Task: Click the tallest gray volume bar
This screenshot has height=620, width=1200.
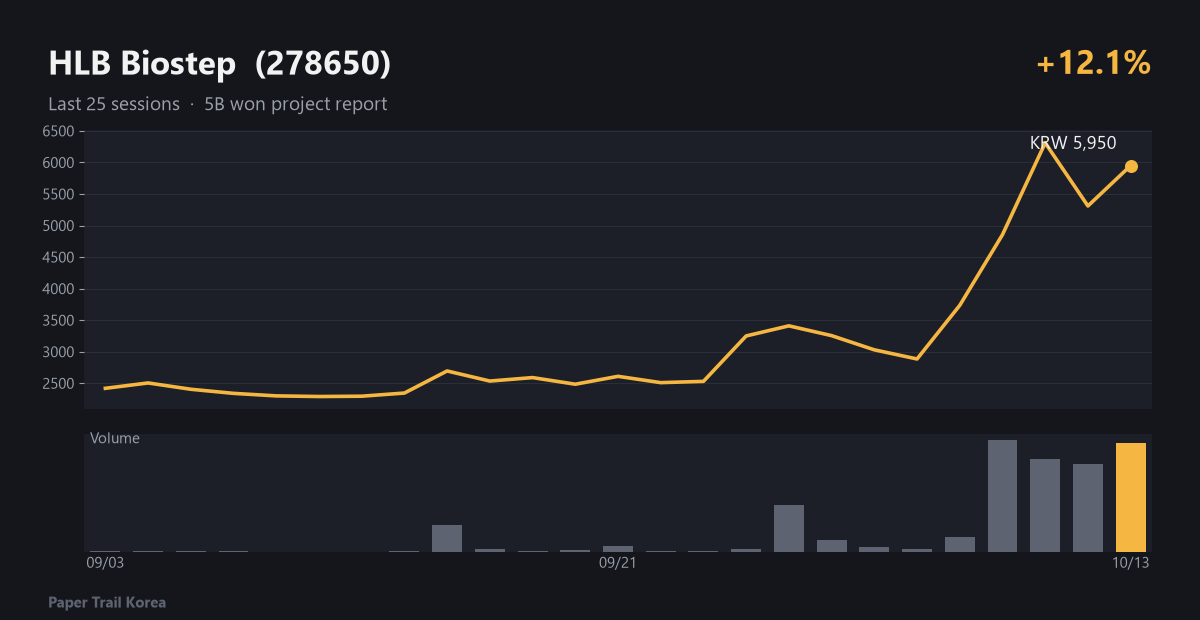Action: 1002,496
